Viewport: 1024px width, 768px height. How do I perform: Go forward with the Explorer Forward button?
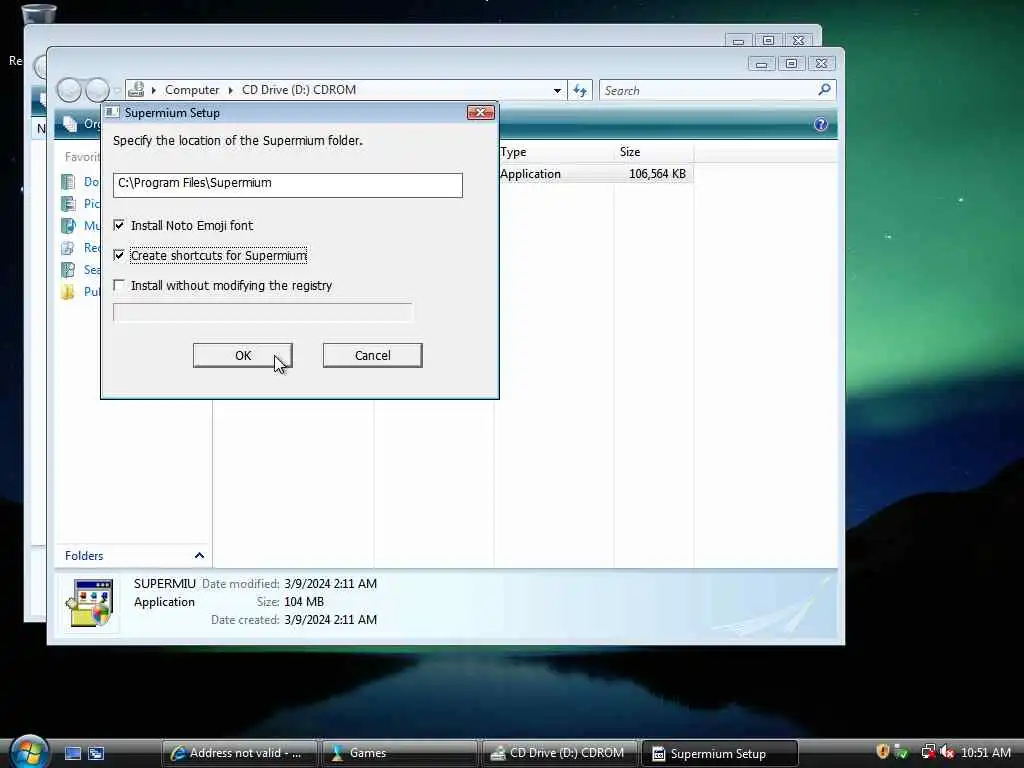coord(97,90)
